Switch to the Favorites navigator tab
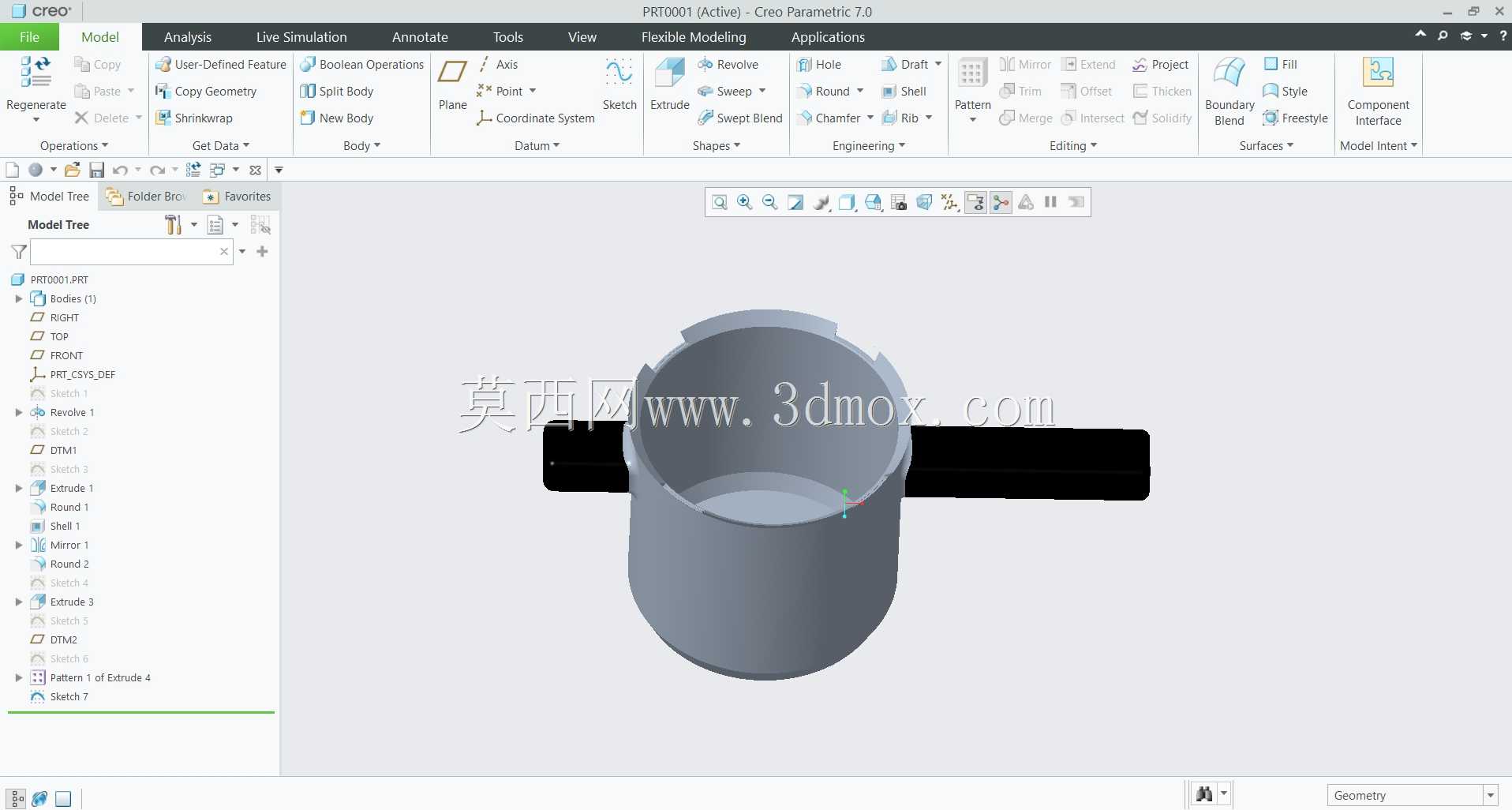1512x810 pixels. (x=238, y=197)
